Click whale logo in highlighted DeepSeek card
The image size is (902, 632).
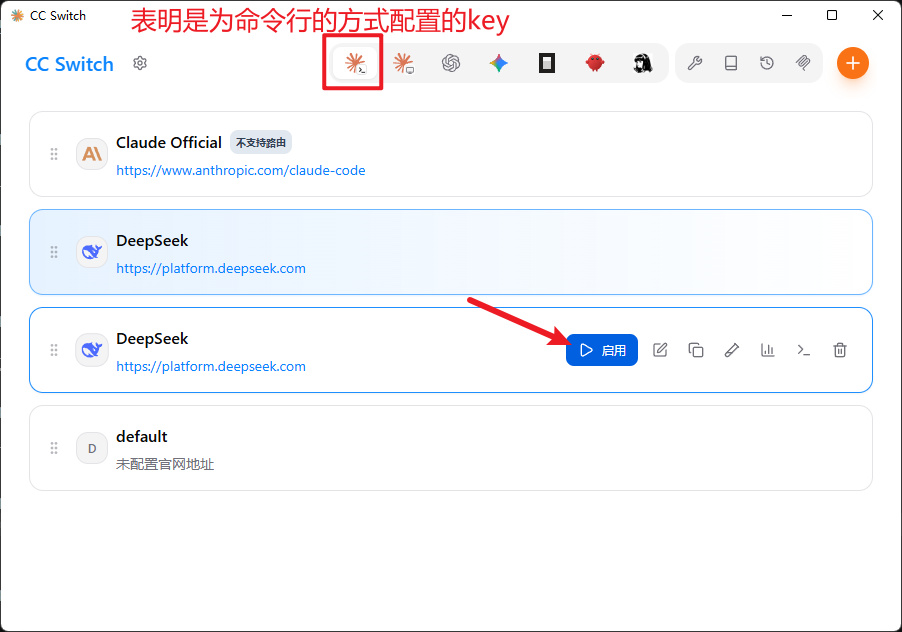pos(92,252)
